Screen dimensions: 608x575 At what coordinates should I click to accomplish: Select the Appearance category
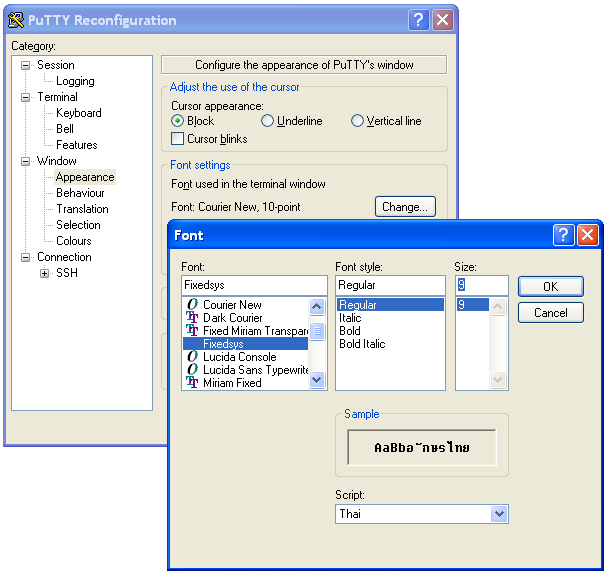click(x=85, y=177)
